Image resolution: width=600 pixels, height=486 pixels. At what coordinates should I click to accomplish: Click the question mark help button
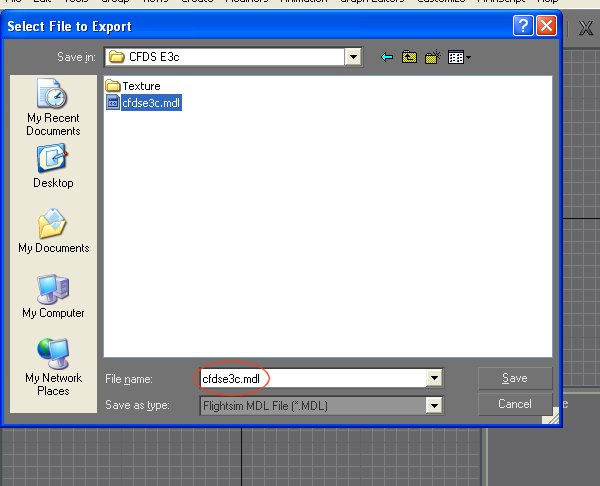pos(523,26)
